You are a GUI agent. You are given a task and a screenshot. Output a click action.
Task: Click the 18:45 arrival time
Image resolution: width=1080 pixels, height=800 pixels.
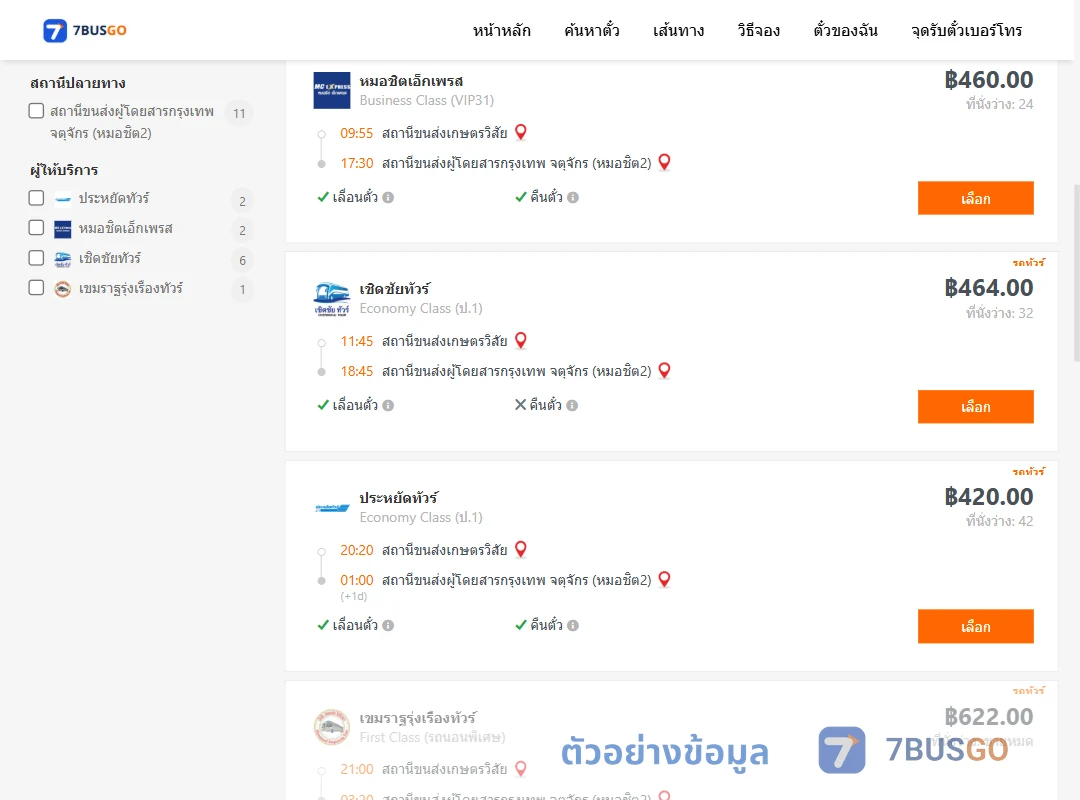(x=356, y=371)
